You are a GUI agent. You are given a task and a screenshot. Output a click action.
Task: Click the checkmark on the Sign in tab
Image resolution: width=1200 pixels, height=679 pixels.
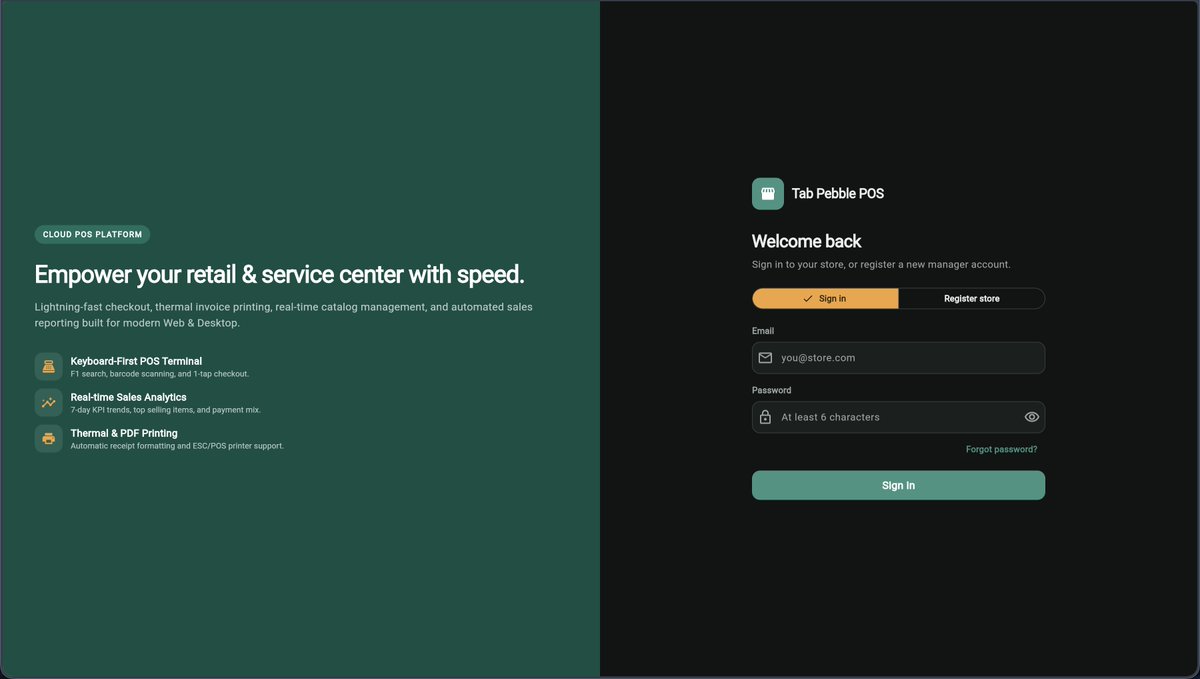tap(808, 299)
